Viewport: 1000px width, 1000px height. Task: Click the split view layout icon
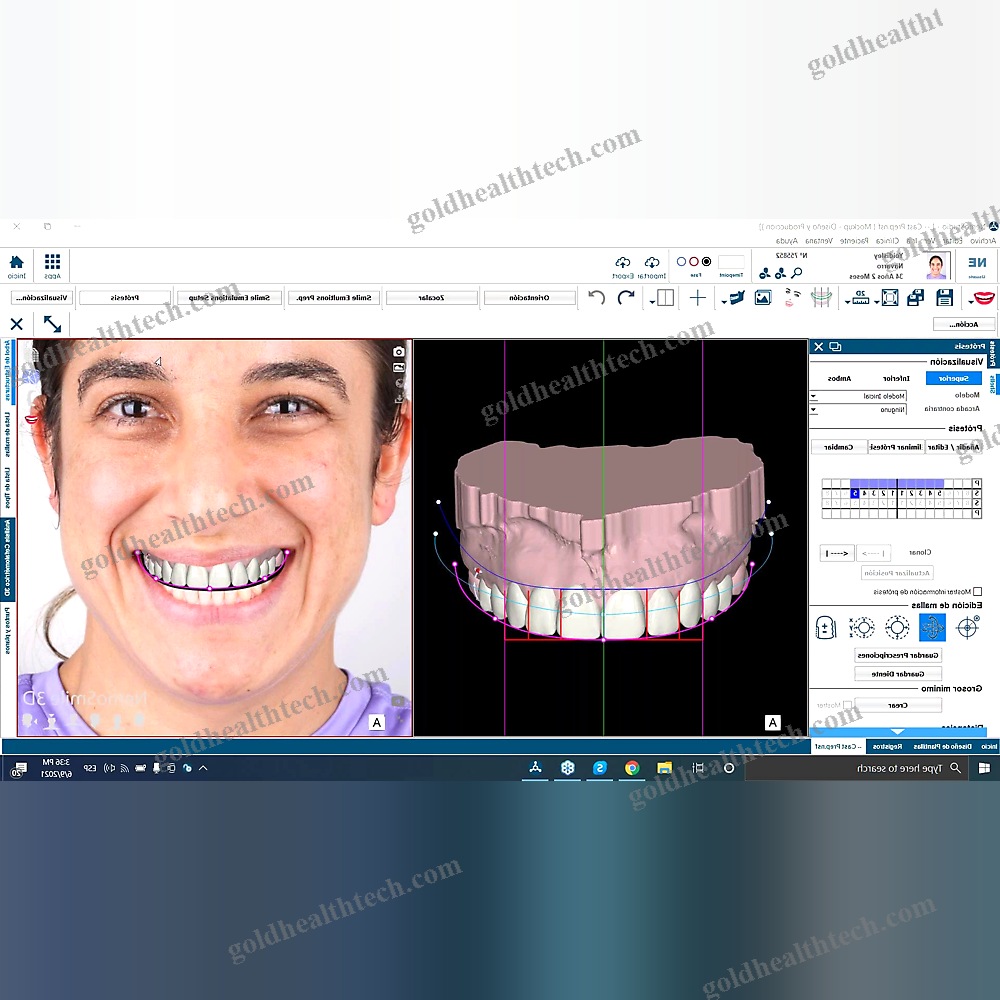665,298
